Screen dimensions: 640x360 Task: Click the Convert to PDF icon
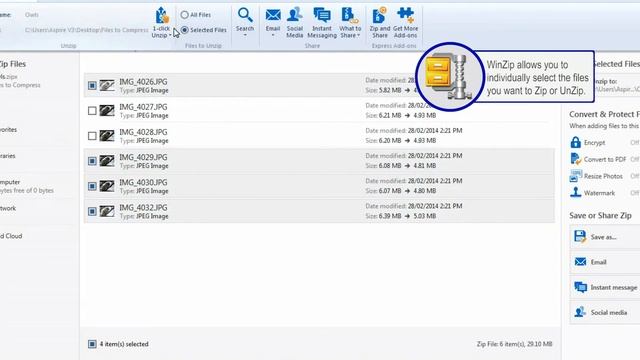coord(576,159)
